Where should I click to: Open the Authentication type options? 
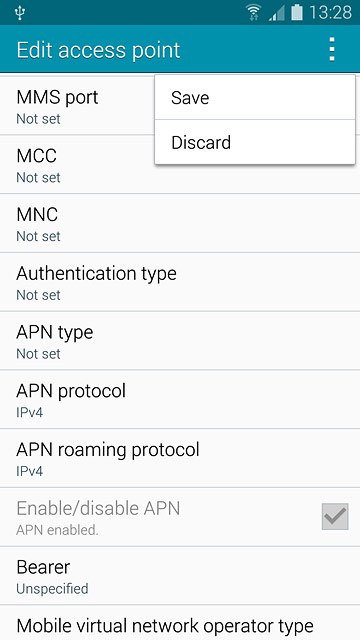(180, 282)
